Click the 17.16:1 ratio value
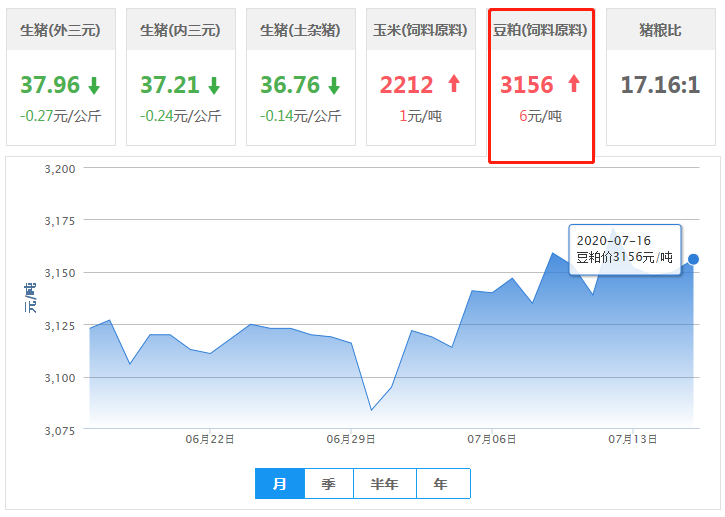This screenshot has height=517, width=725. [x=660, y=85]
